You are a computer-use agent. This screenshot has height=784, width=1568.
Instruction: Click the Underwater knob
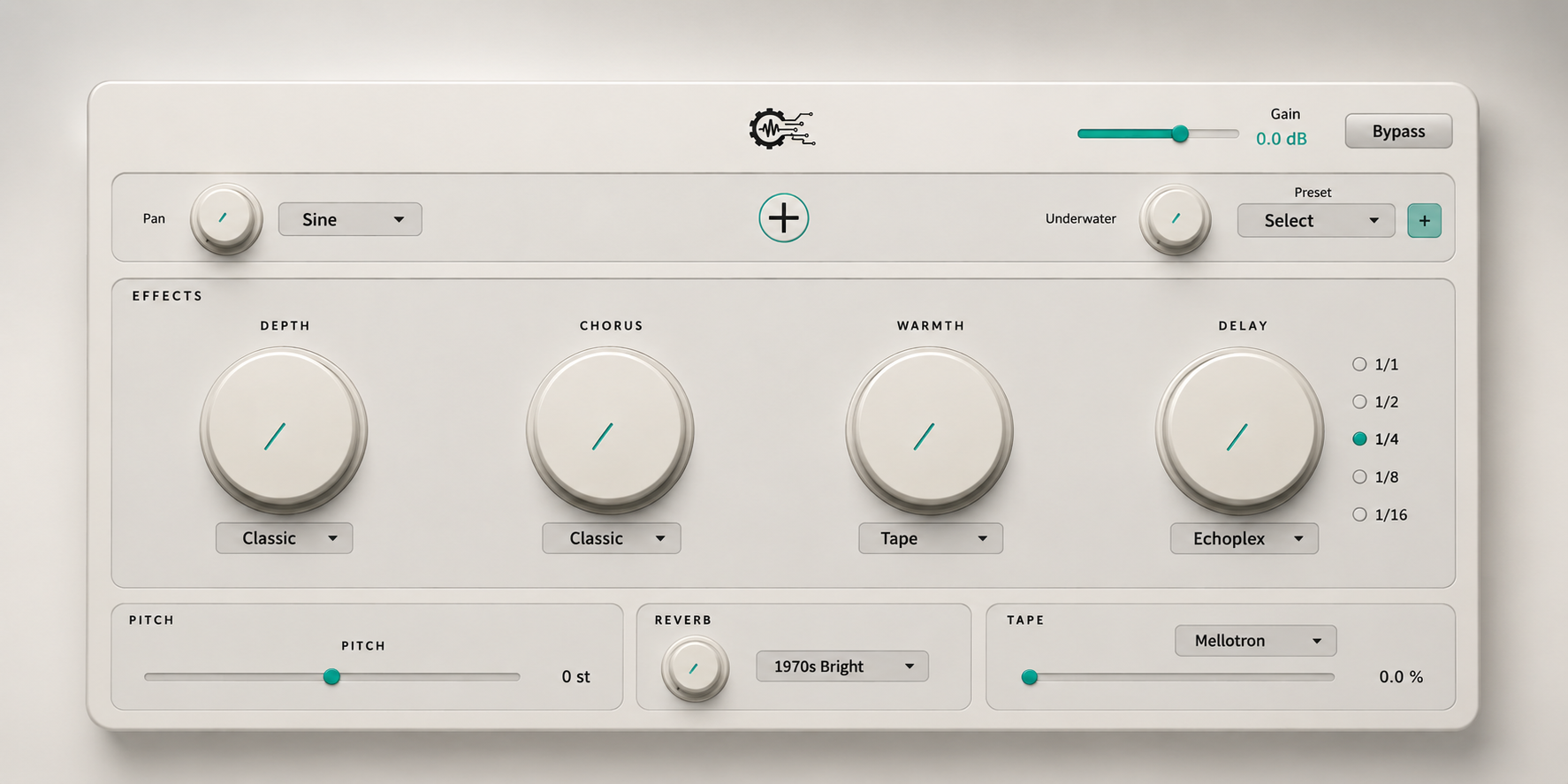click(1175, 218)
